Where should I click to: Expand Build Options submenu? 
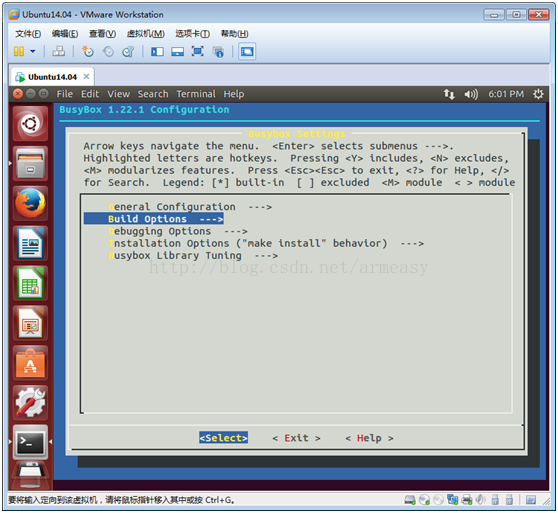pyautogui.click(x=154, y=219)
